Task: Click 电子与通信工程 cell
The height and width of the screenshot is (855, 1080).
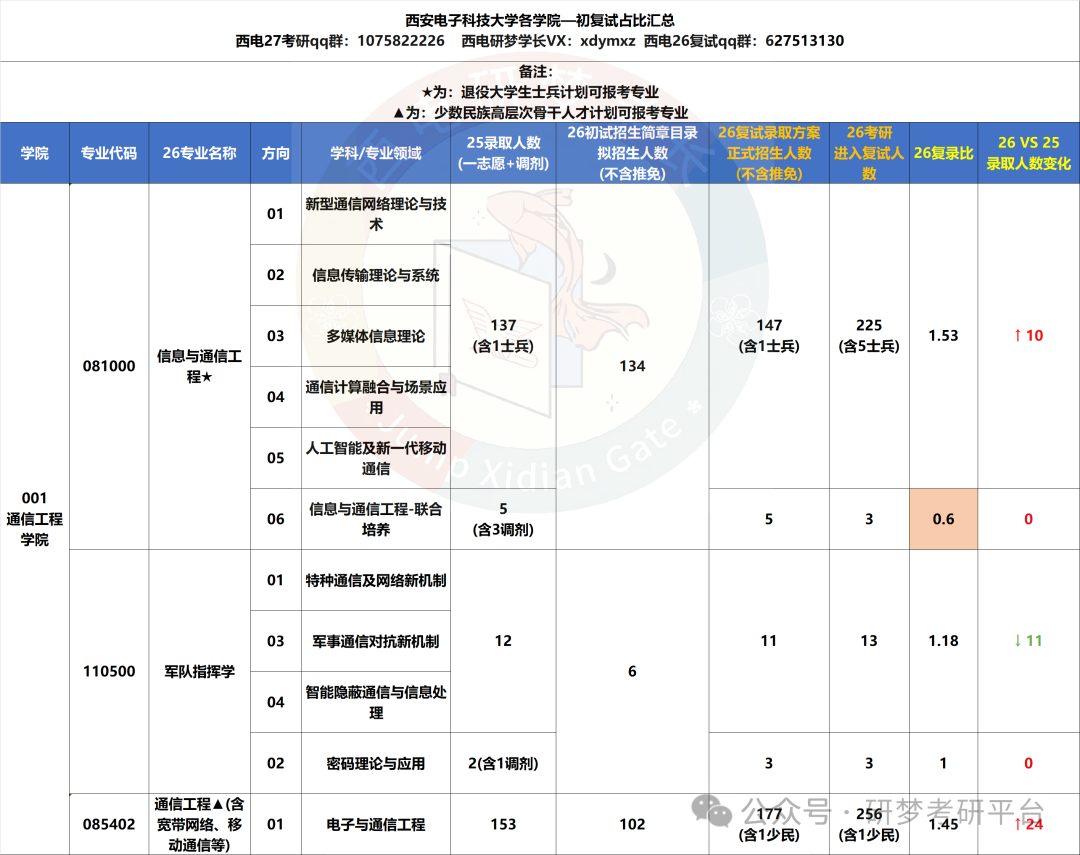Action: tap(375, 824)
